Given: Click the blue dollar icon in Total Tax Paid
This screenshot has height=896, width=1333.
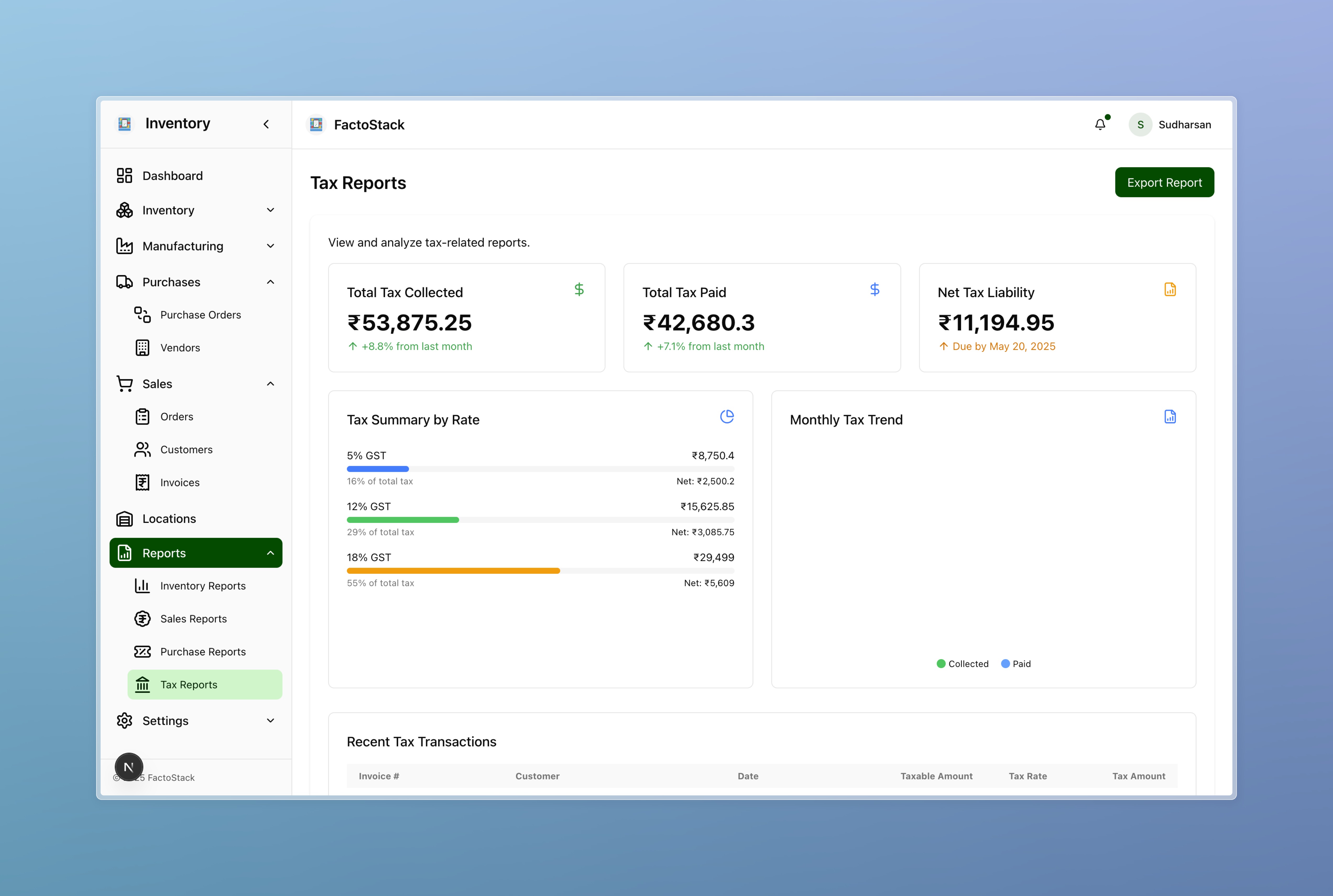Looking at the screenshot, I should pos(874,289).
